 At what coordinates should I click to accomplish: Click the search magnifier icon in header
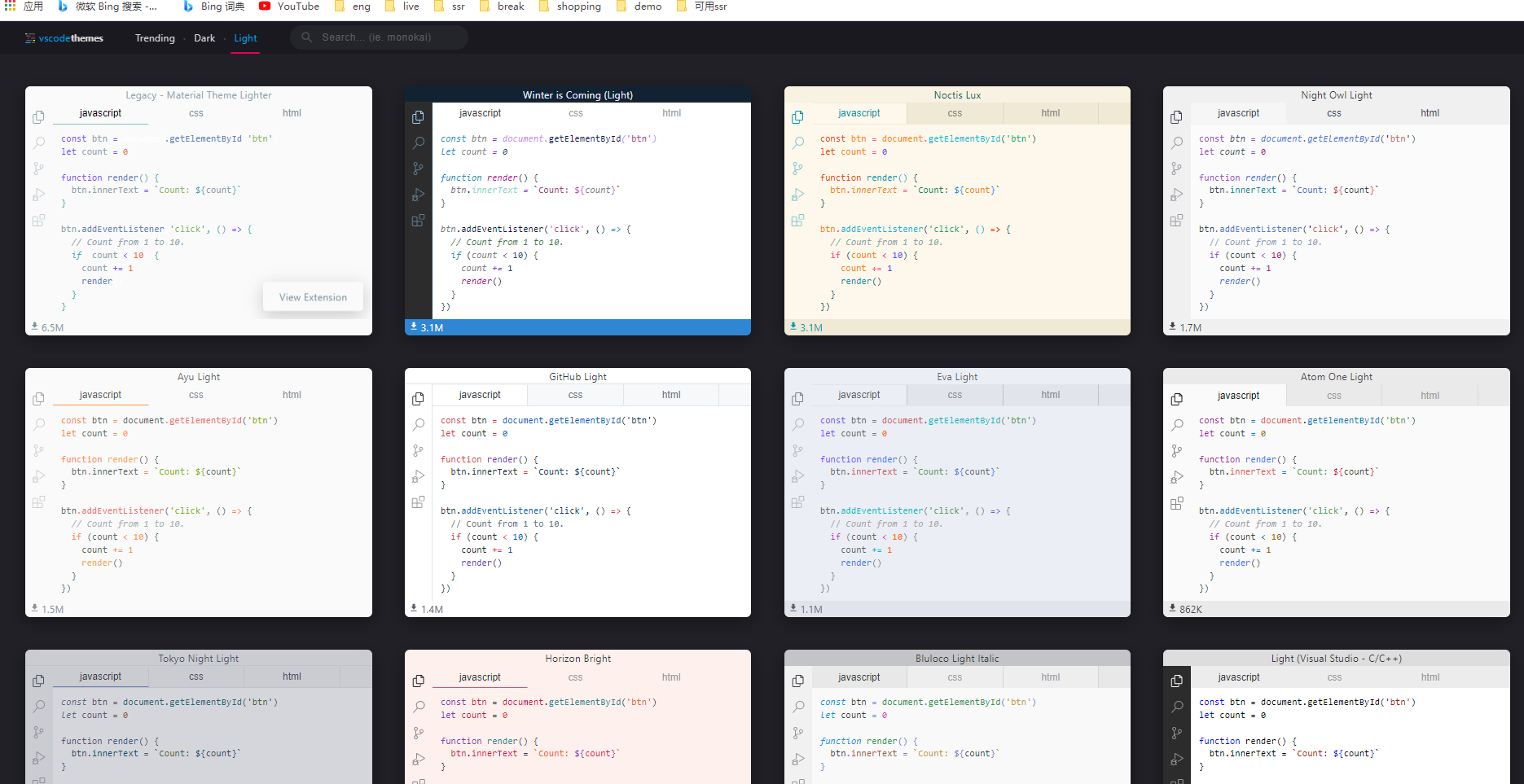[x=307, y=37]
